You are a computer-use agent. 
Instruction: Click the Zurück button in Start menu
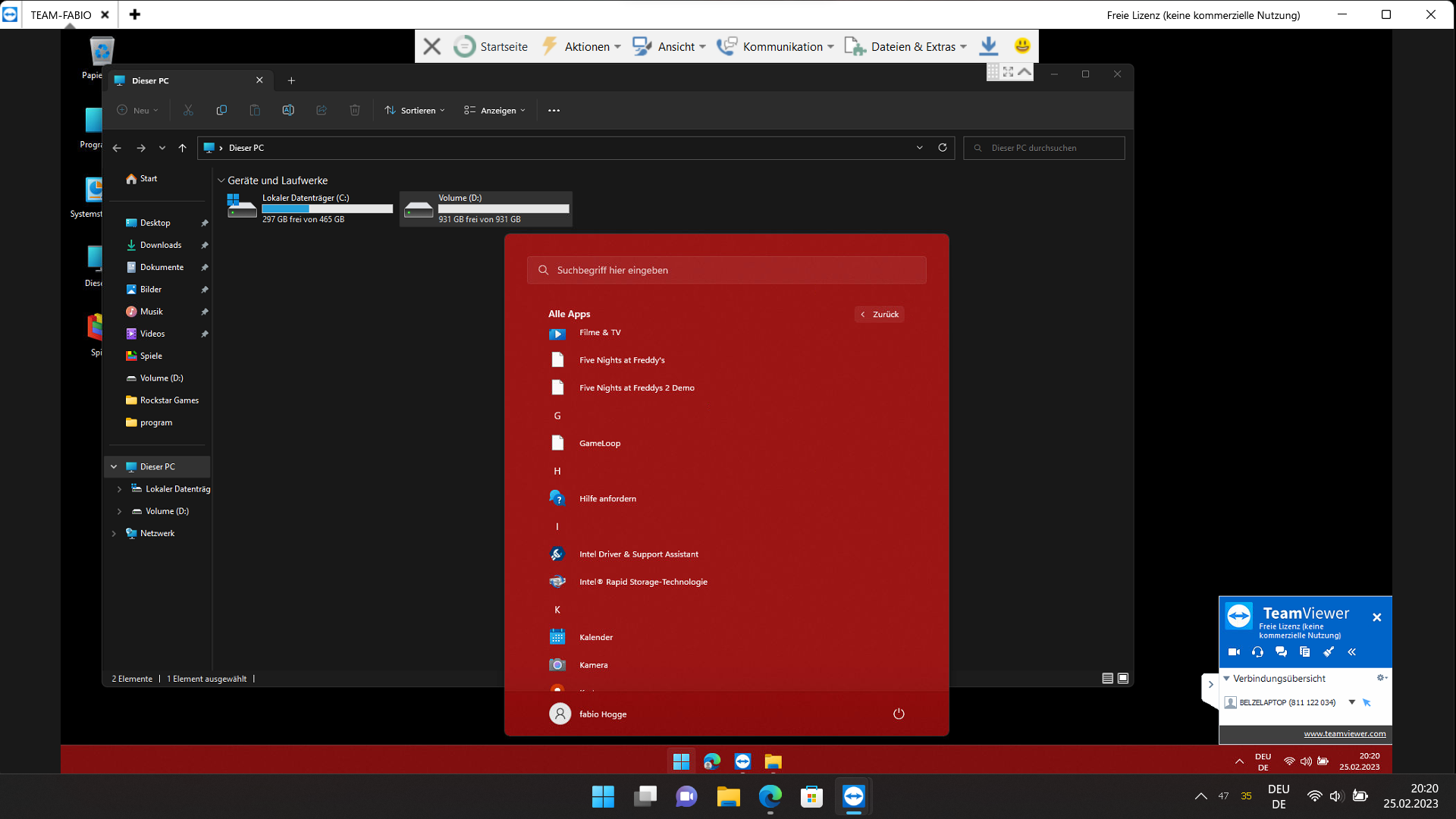pyautogui.click(x=880, y=315)
